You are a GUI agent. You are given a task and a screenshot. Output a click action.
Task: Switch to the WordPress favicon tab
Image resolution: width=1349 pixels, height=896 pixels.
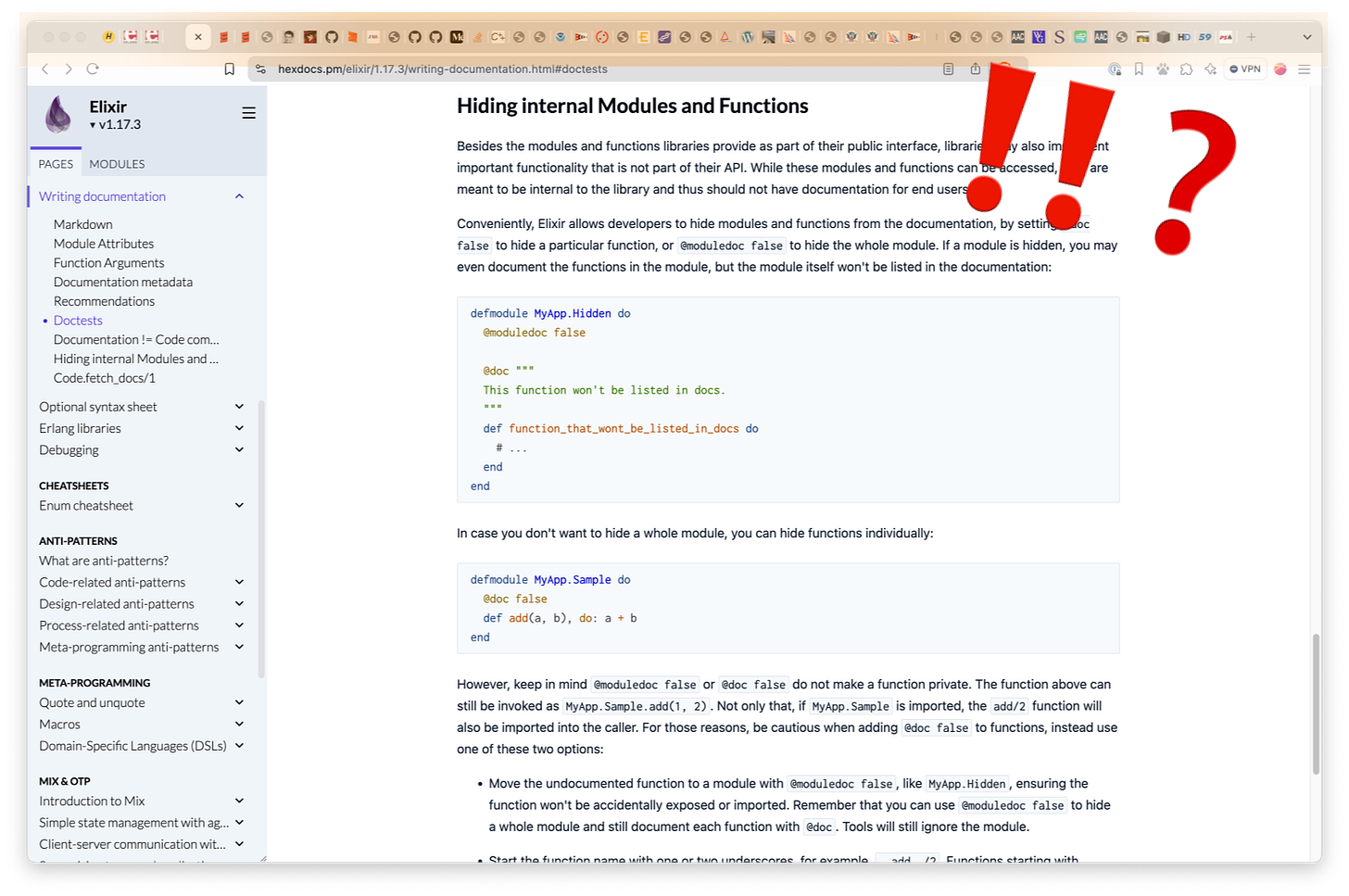(748, 37)
